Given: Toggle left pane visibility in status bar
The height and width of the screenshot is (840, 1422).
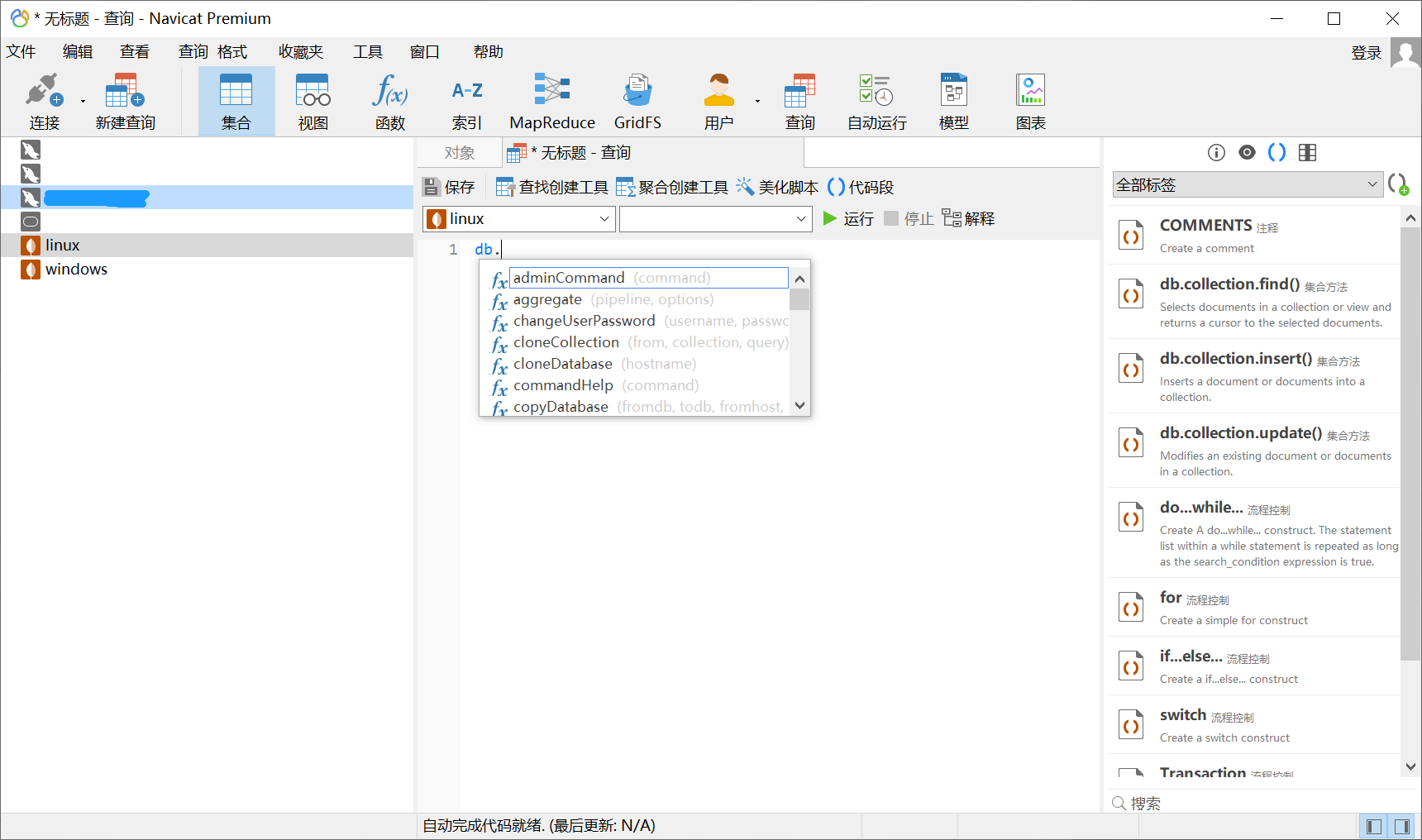Looking at the screenshot, I should (x=1374, y=826).
